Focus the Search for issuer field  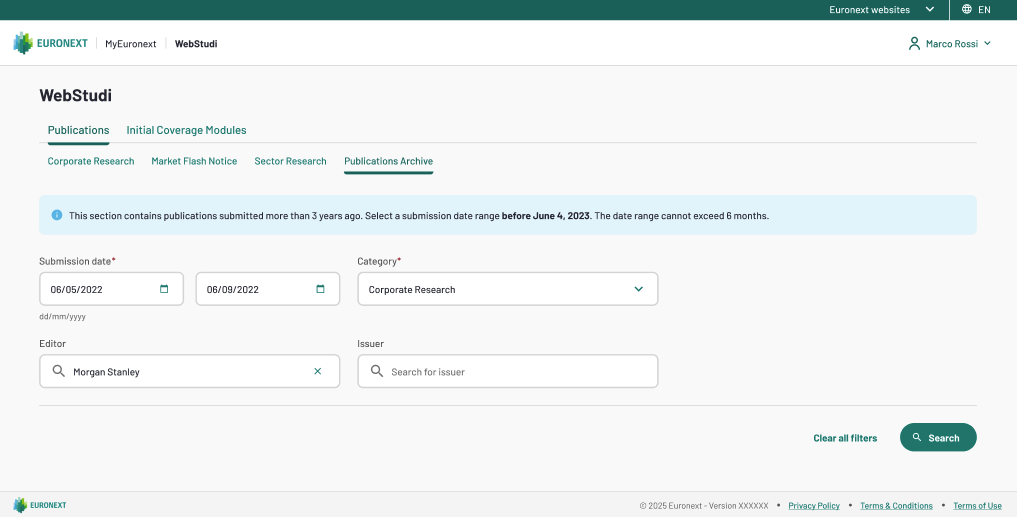(x=508, y=371)
